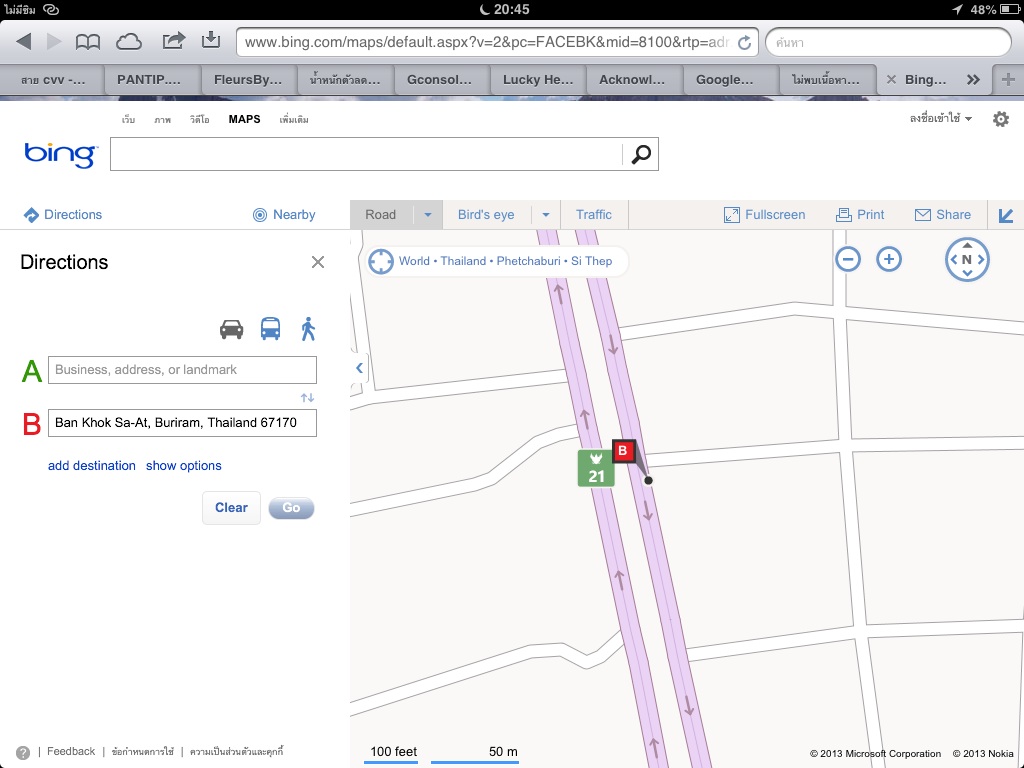Choose walking directions icon
1024x768 pixels.
pyautogui.click(x=308, y=328)
